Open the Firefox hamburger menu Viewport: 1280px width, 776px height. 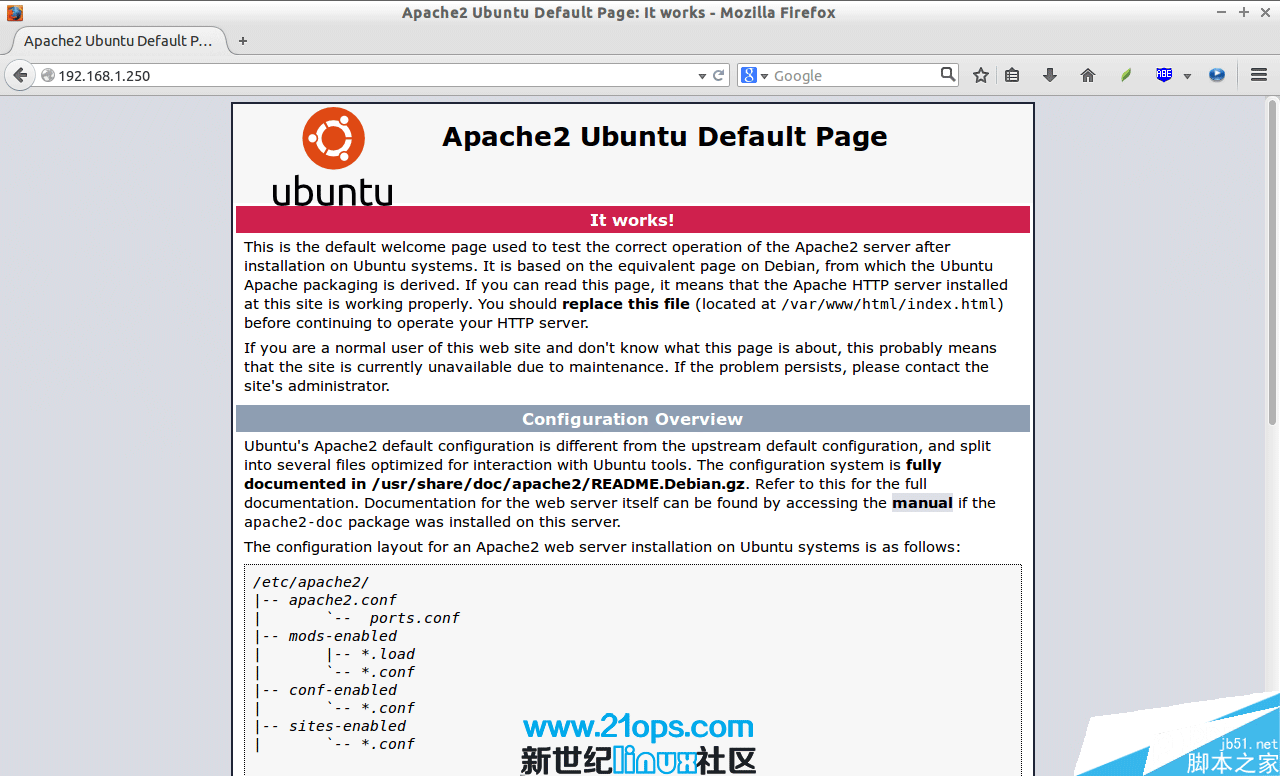click(x=1259, y=75)
